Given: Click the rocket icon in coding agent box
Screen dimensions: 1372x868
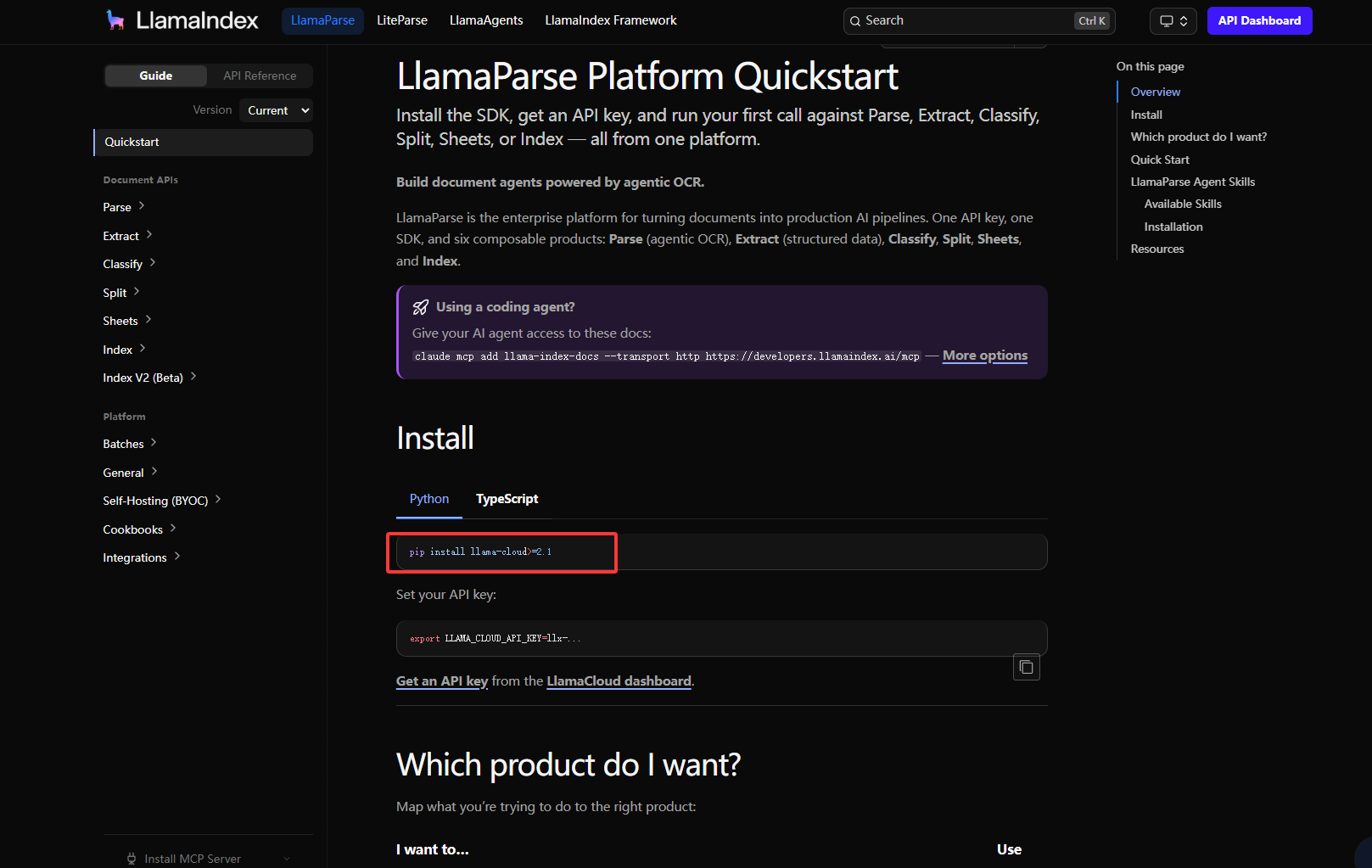Looking at the screenshot, I should 420,307.
